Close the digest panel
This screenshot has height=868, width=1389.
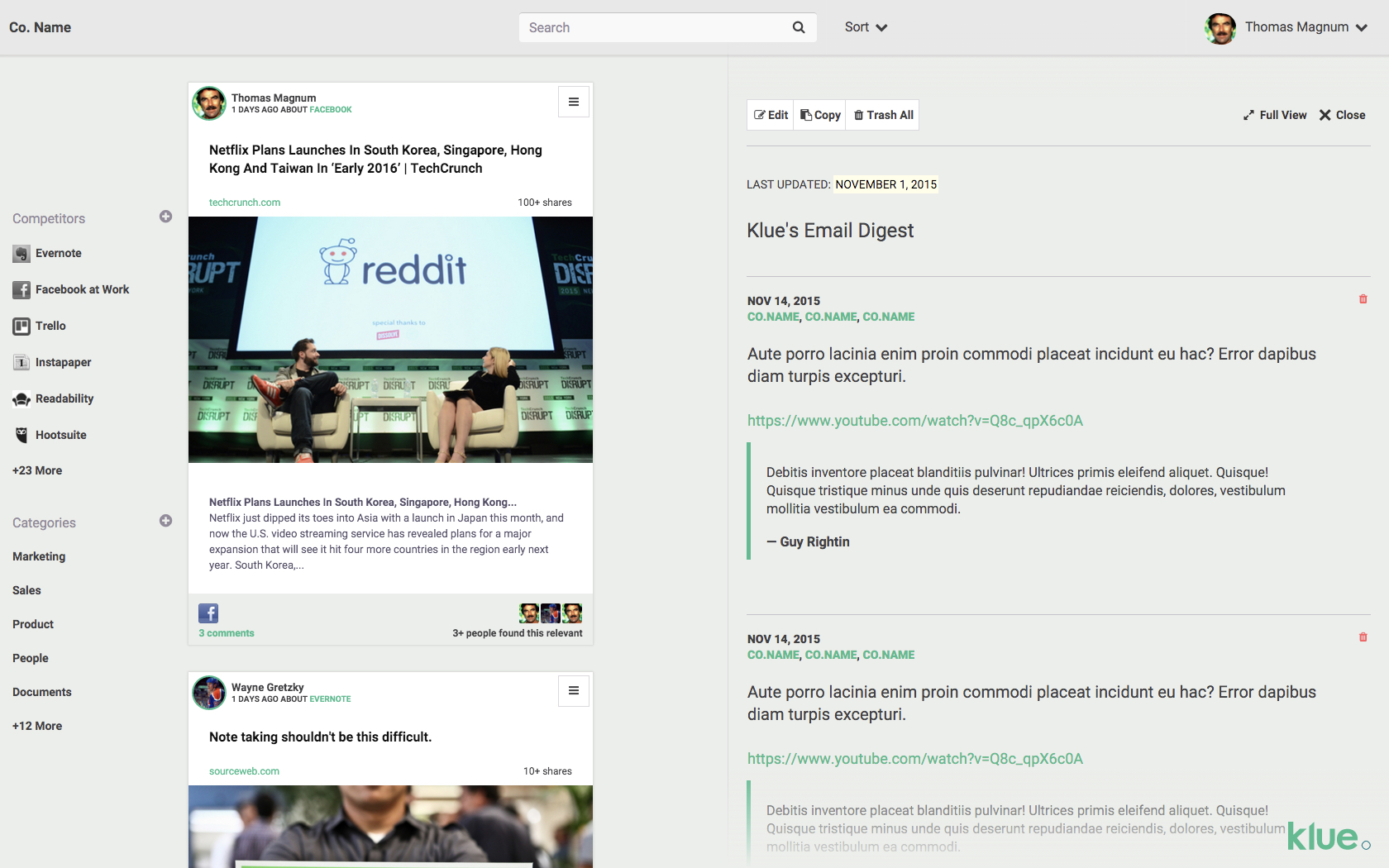click(1342, 115)
